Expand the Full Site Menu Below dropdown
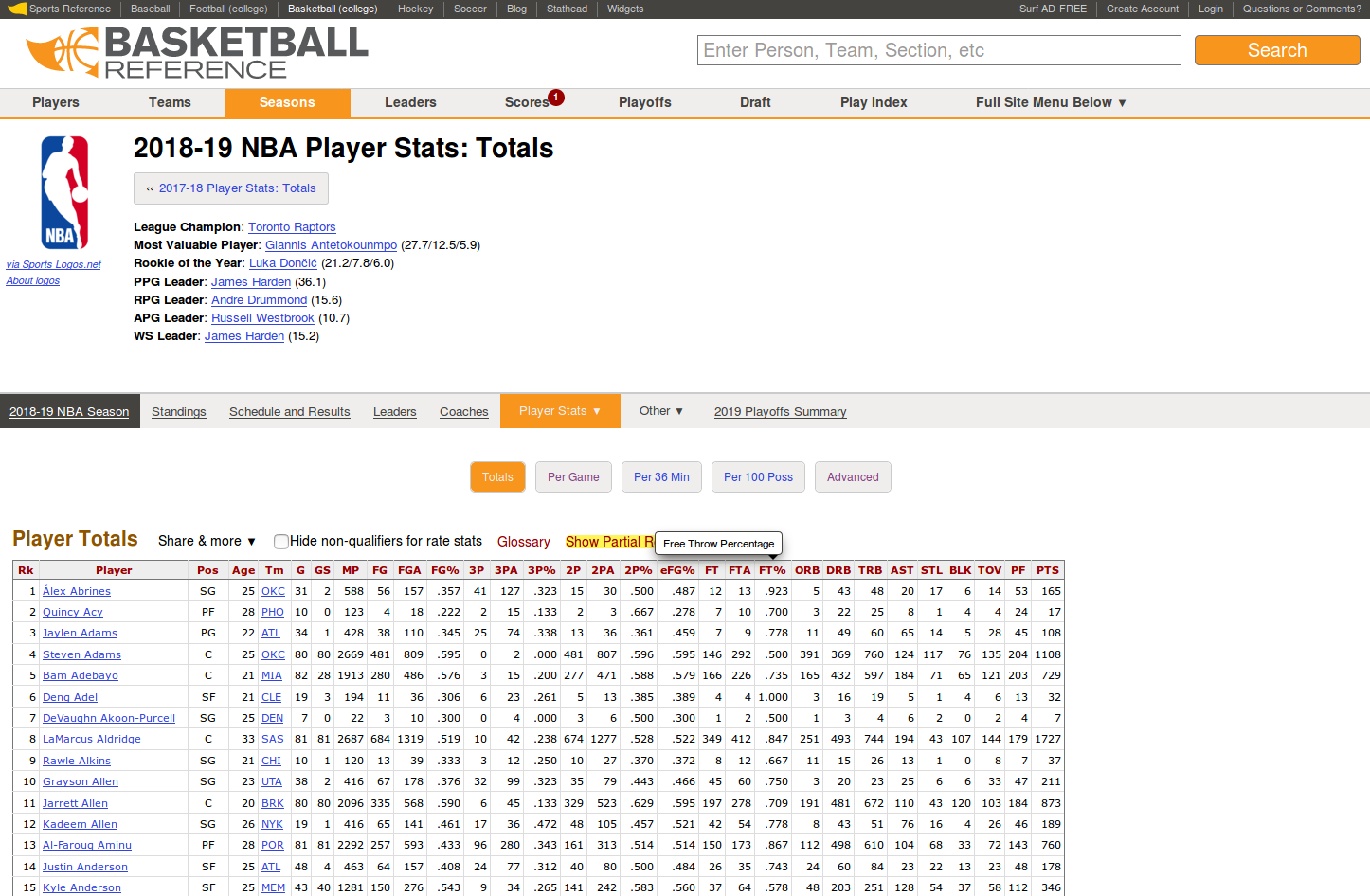 coord(1051,102)
